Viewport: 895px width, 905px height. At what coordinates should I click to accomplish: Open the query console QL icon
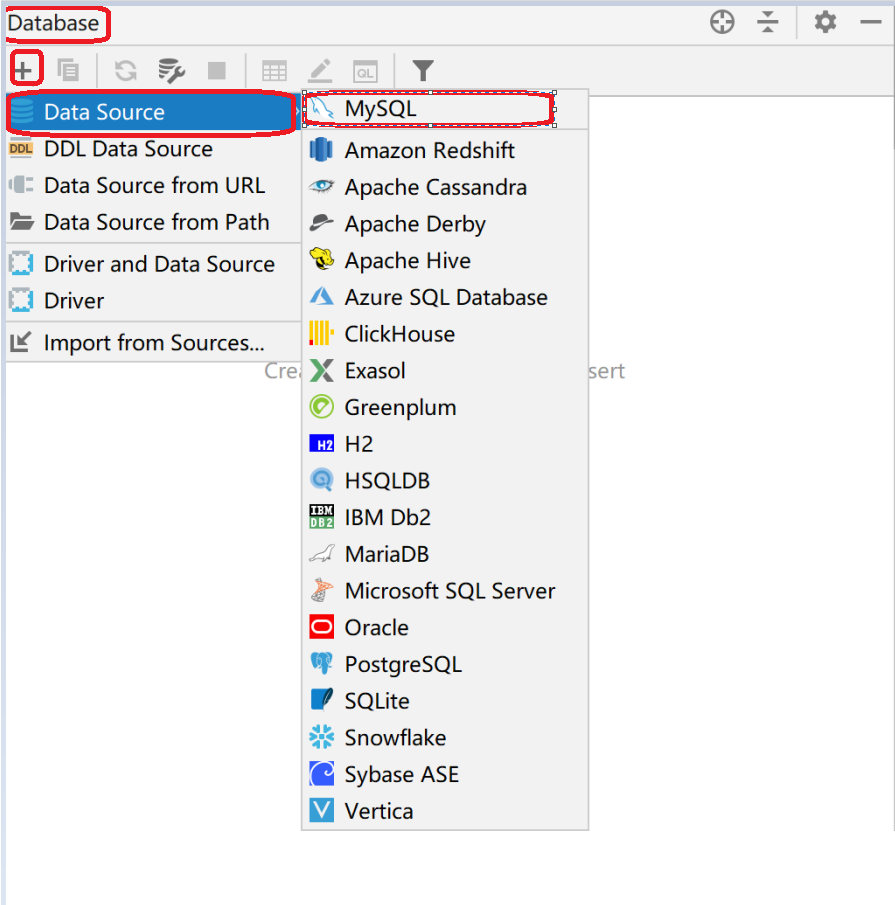(365, 72)
